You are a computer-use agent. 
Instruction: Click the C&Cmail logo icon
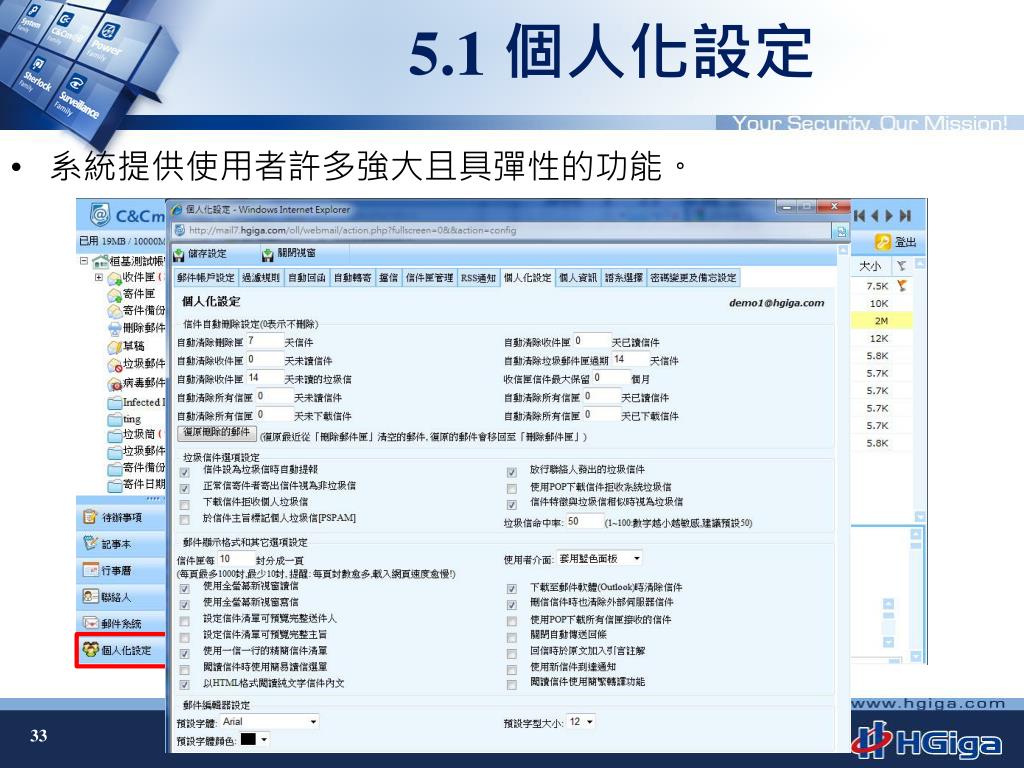coord(100,214)
